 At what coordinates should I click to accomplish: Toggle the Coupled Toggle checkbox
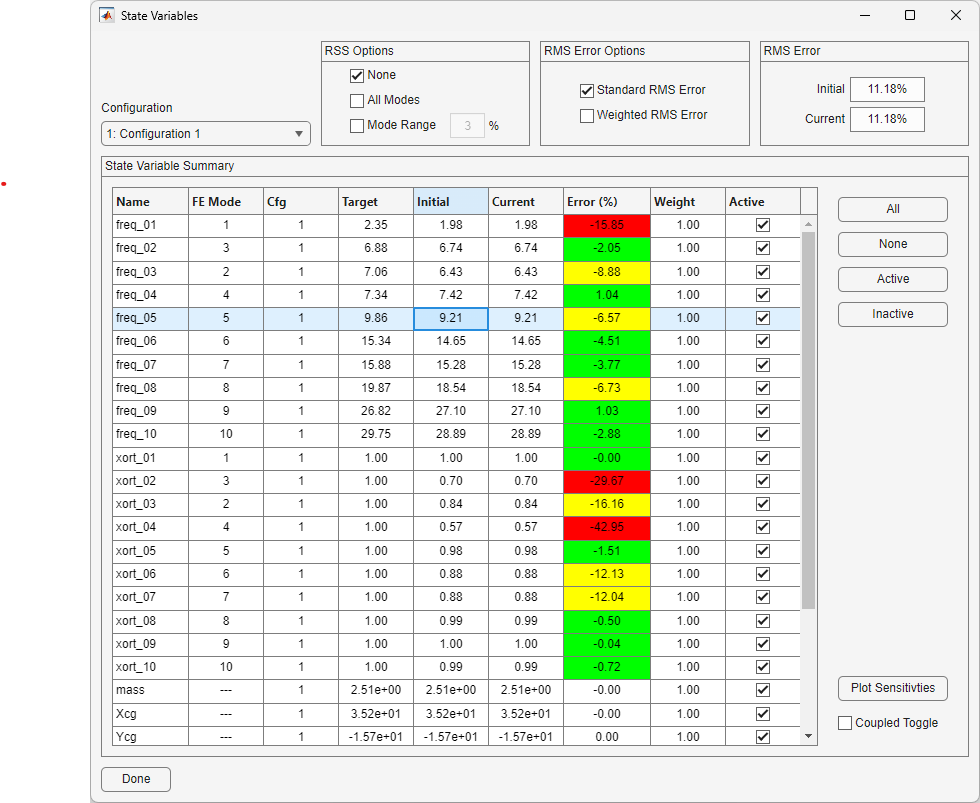pyautogui.click(x=845, y=723)
